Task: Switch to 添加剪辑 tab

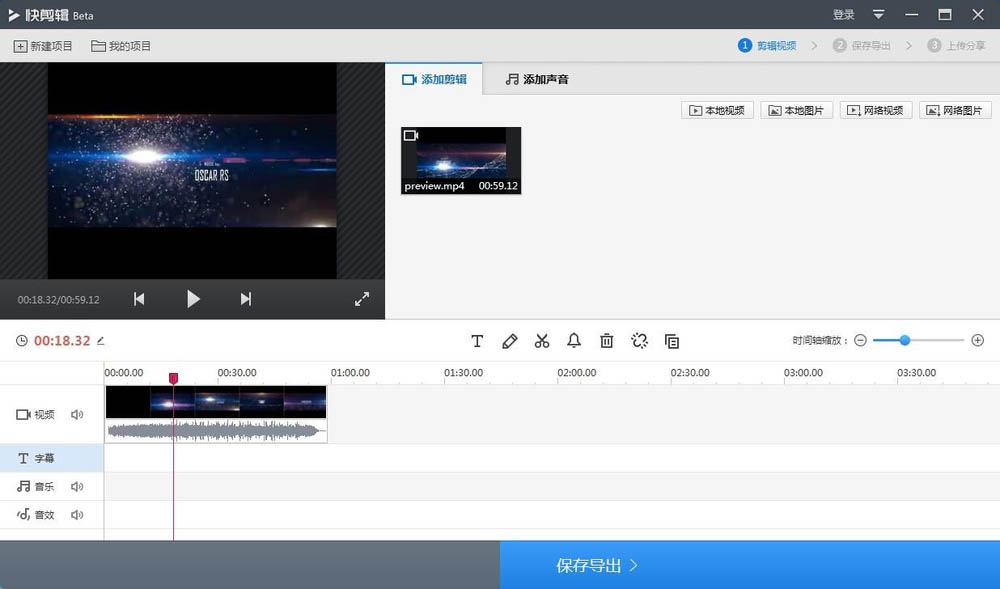Action: [434, 79]
